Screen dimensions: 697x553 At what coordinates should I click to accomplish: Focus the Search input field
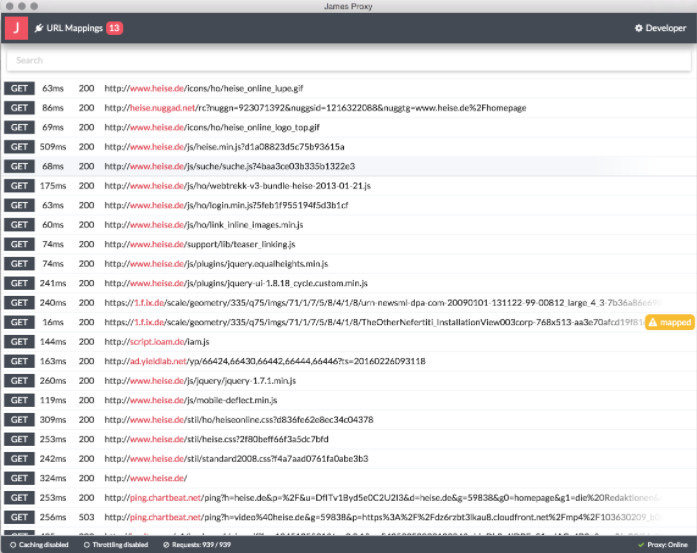[x=348, y=60]
